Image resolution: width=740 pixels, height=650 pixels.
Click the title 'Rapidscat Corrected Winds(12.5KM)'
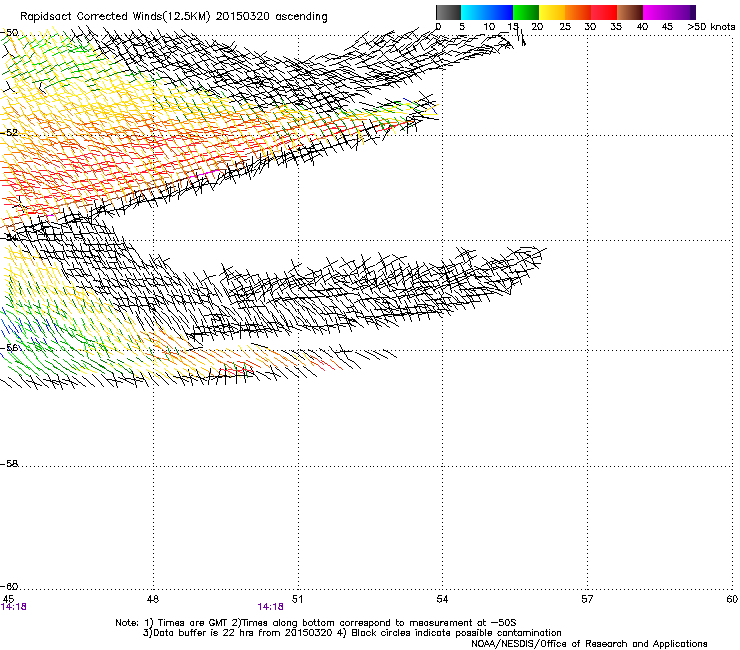[x=115, y=17]
